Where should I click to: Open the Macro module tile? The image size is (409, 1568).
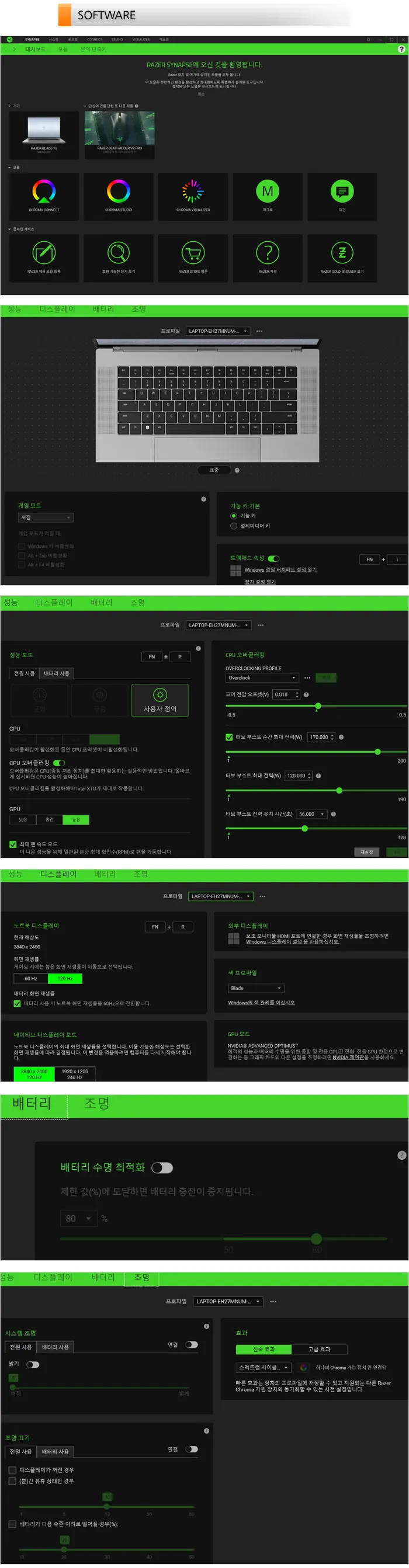[268, 196]
